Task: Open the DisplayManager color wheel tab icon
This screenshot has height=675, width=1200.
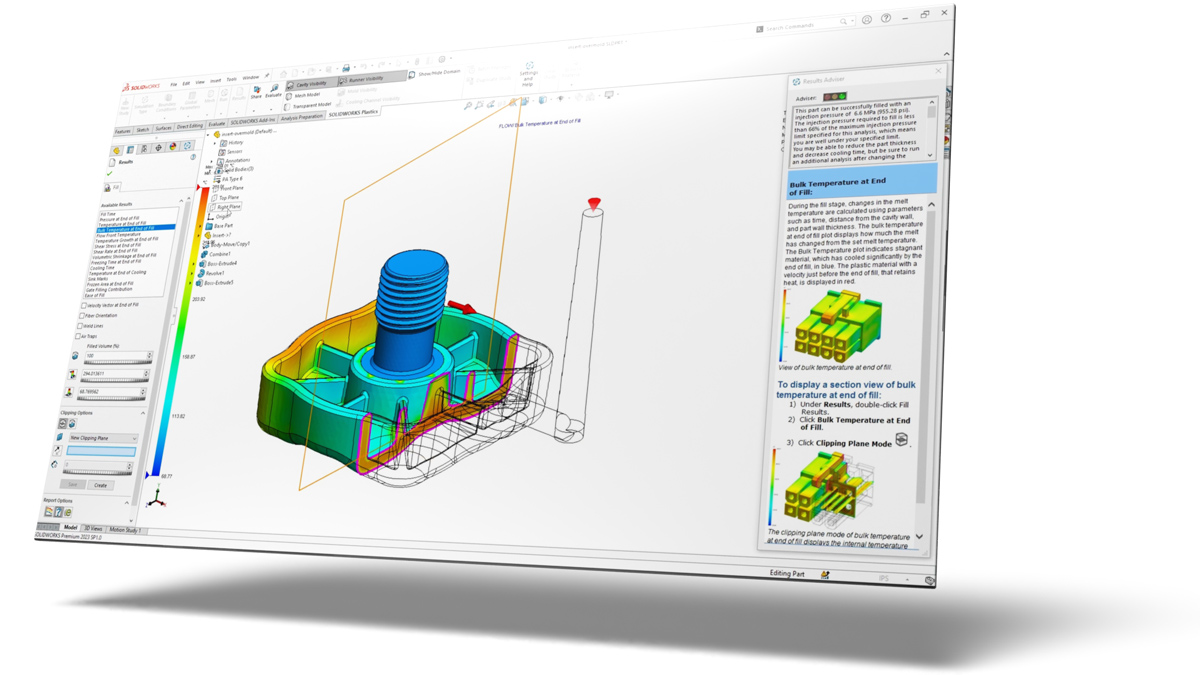Action: pos(173,147)
